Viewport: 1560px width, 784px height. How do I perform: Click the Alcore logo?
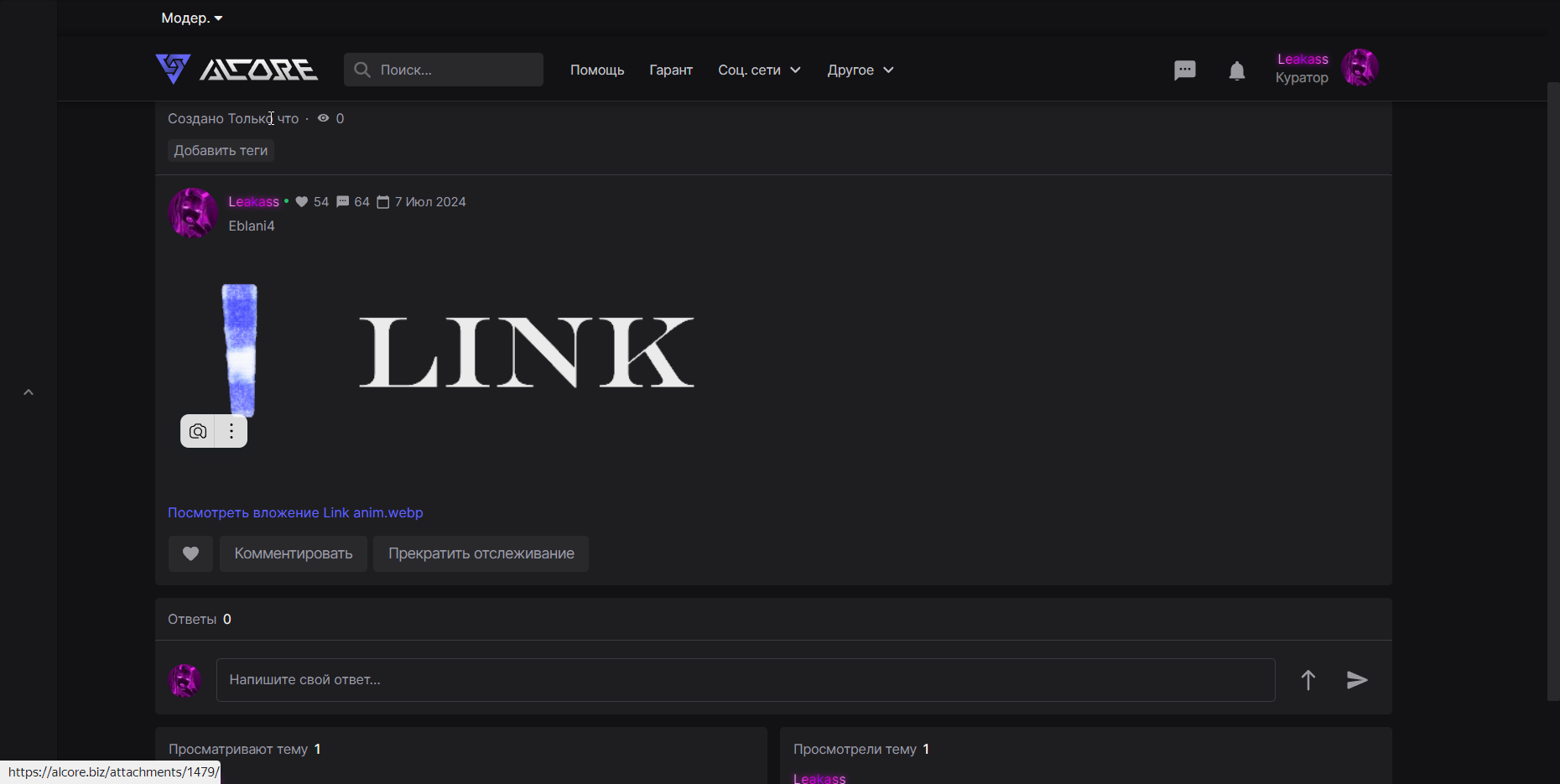click(x=237, y=69)
